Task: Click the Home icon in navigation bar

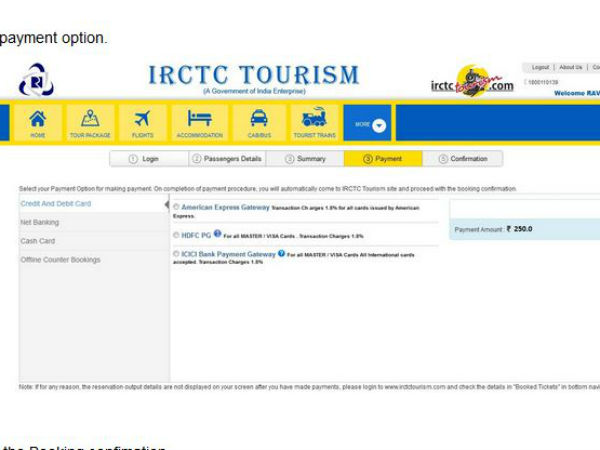Action: (x=38, y=122)
